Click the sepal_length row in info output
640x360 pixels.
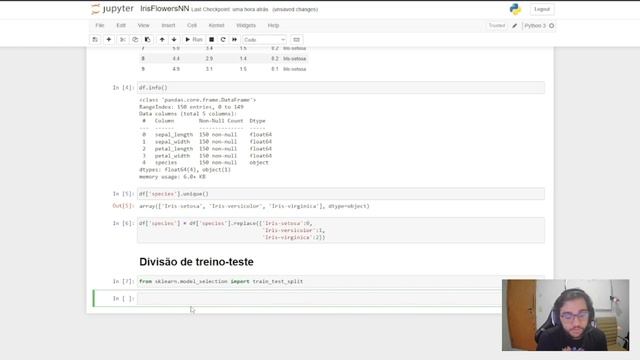(x=206, y=134)
